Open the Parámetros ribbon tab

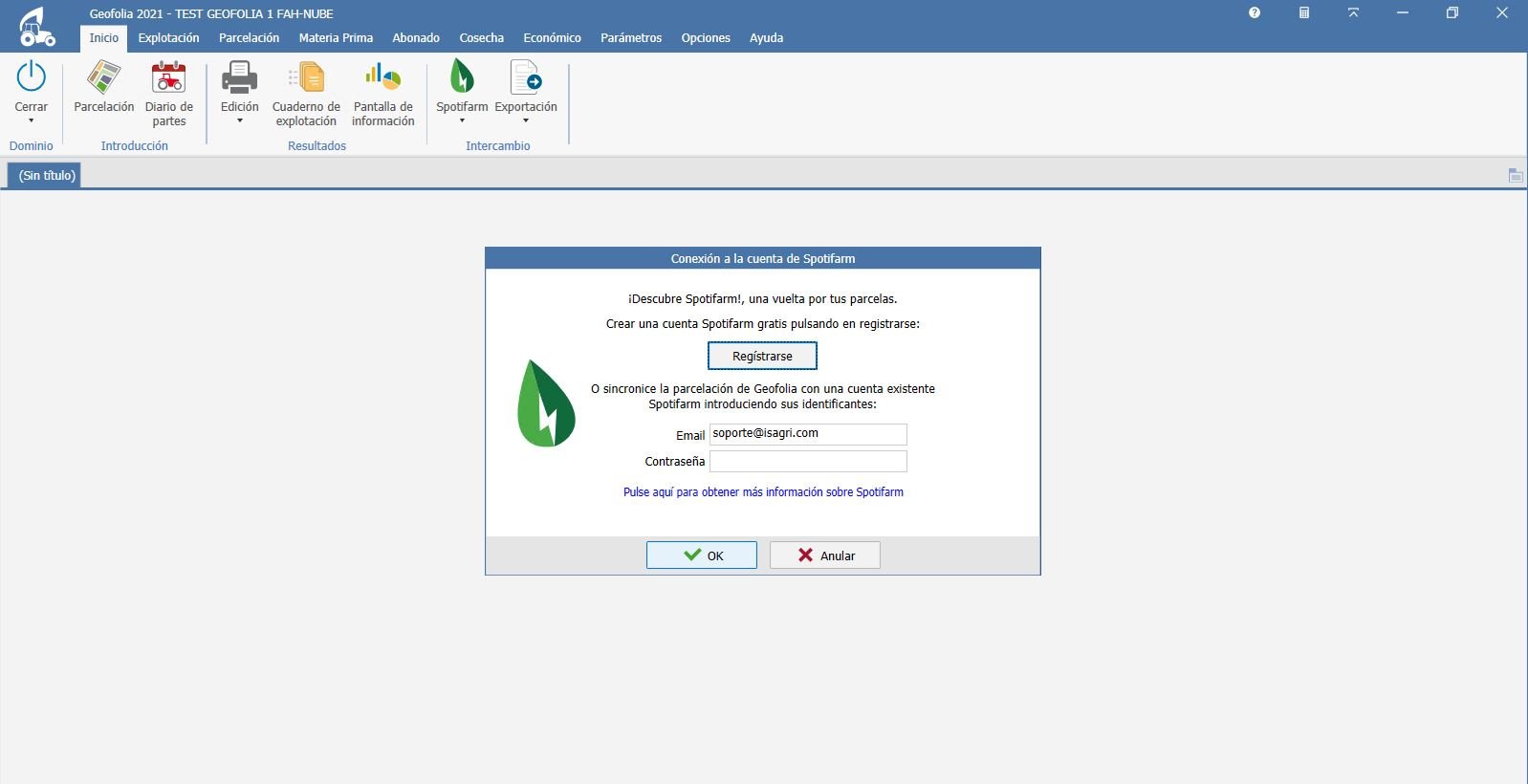click(631, 38)
